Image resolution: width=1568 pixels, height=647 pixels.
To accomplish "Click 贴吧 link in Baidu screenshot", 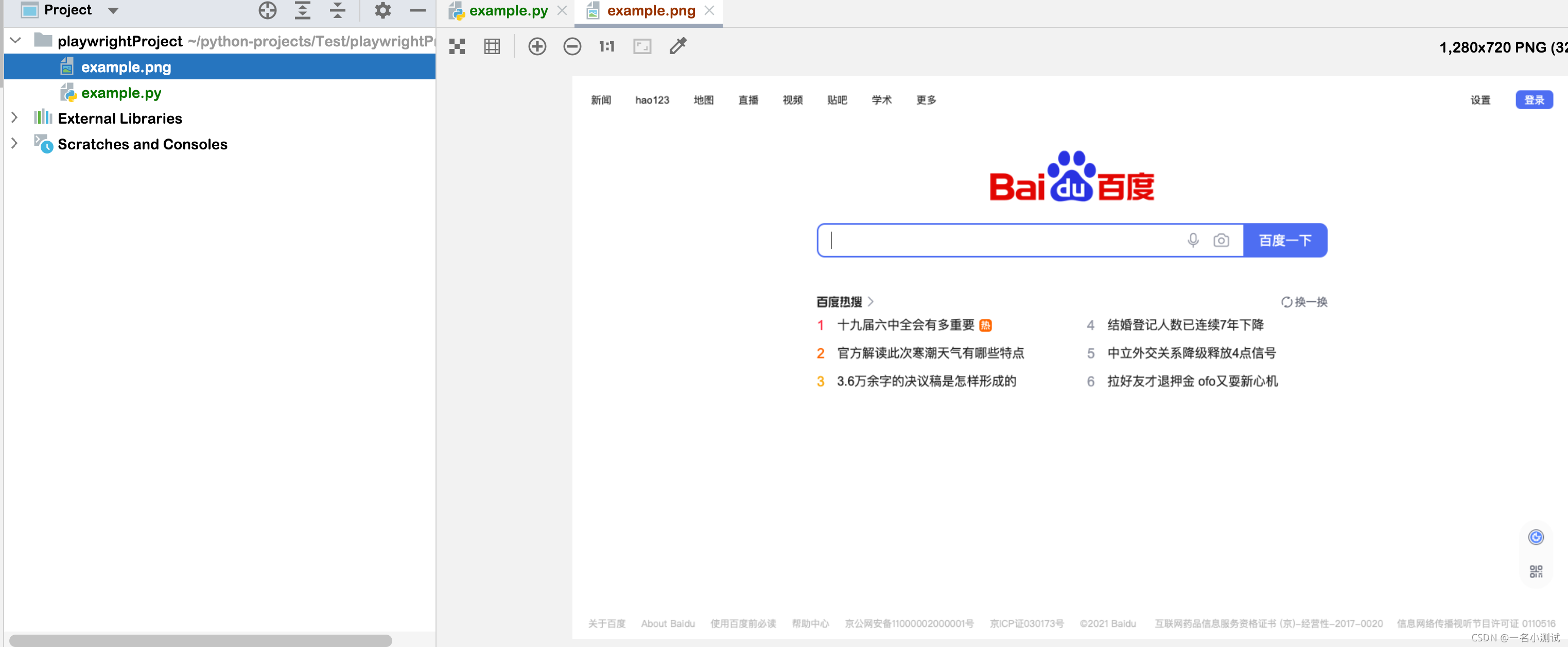I will pos(837,100).
